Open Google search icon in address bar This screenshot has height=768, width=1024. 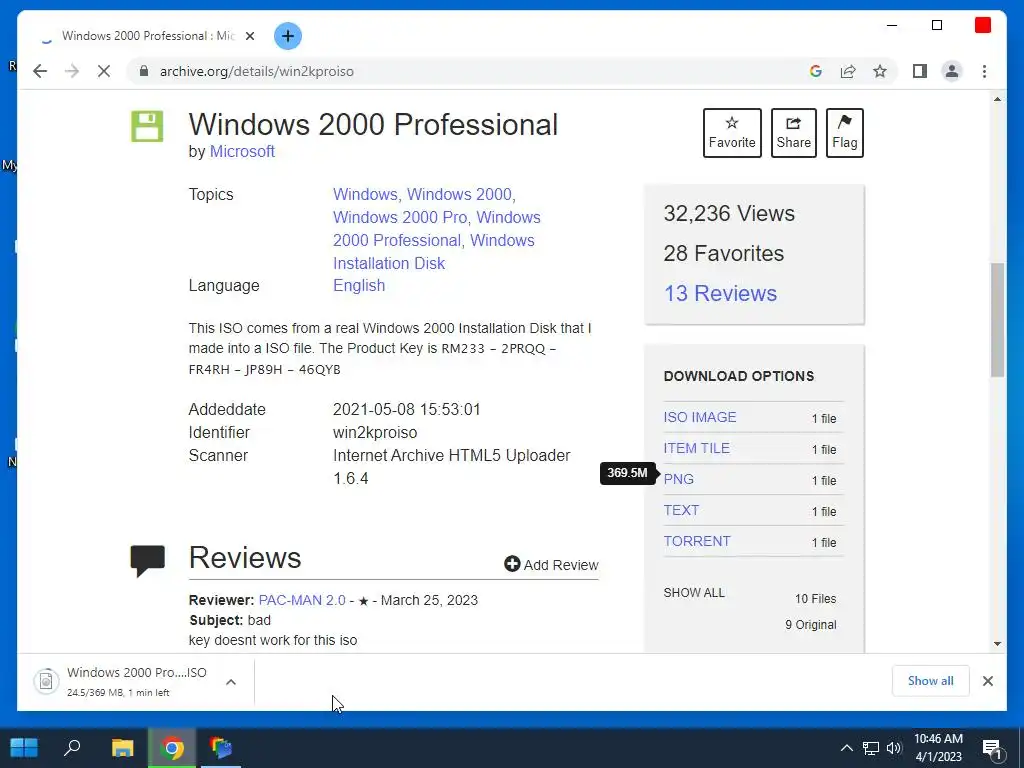click(816, 71)
